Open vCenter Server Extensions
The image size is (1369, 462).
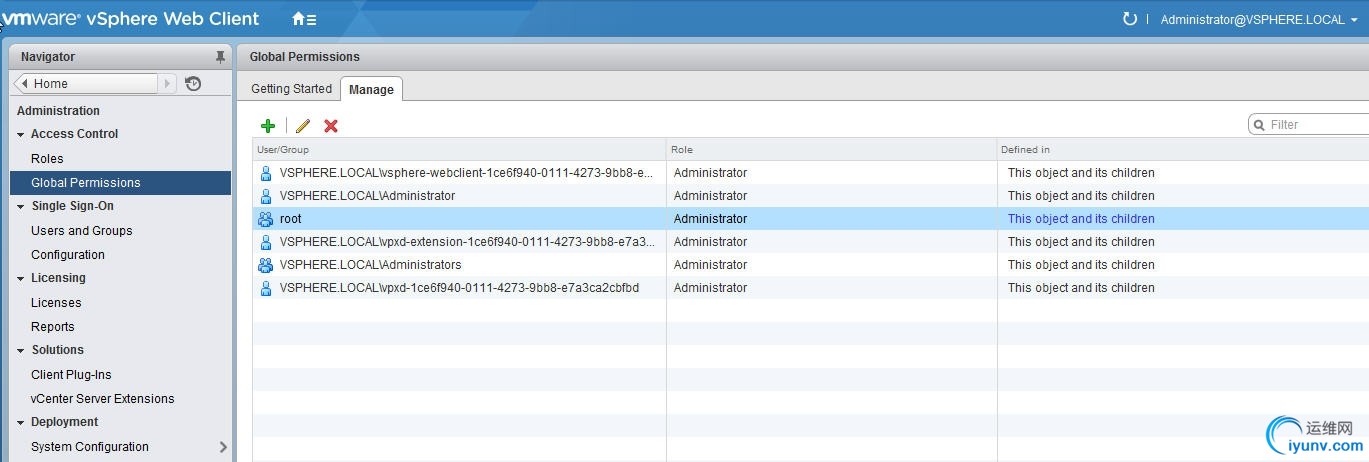coord(102,399)
